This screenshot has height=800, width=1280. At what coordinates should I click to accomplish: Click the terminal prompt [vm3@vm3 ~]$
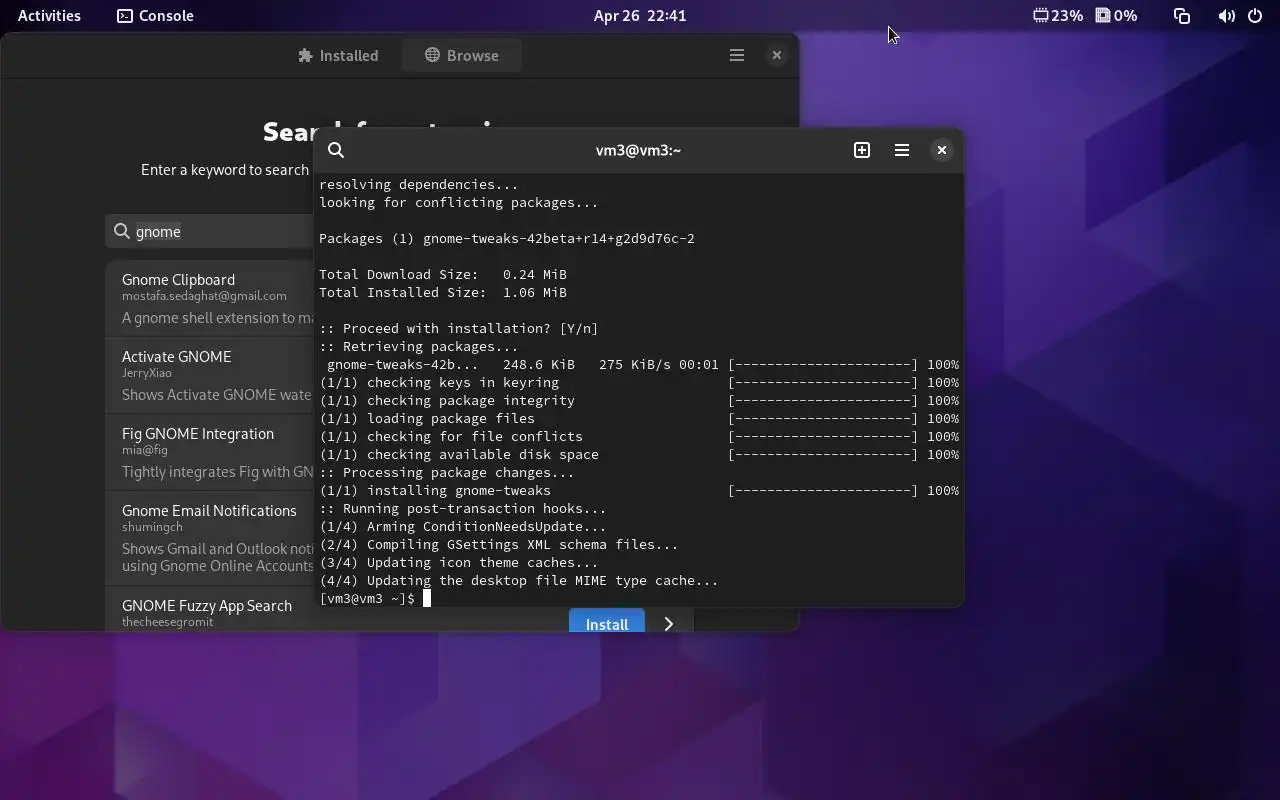[367, 598]
